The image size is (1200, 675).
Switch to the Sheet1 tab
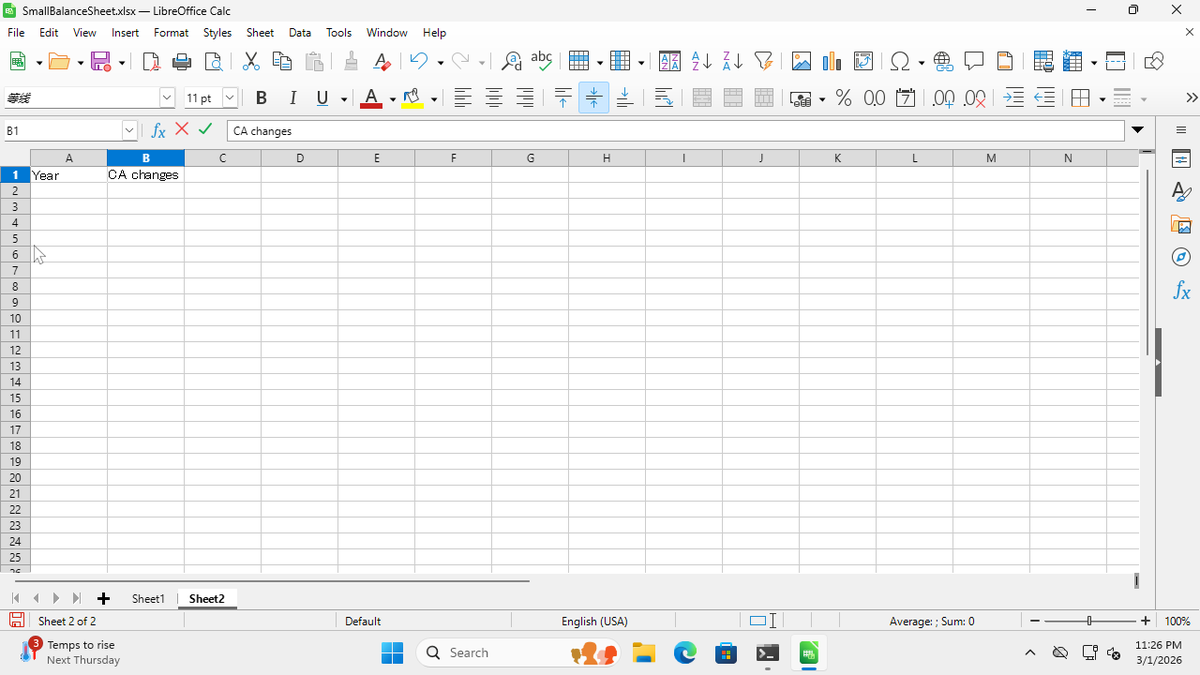[148, 598]
